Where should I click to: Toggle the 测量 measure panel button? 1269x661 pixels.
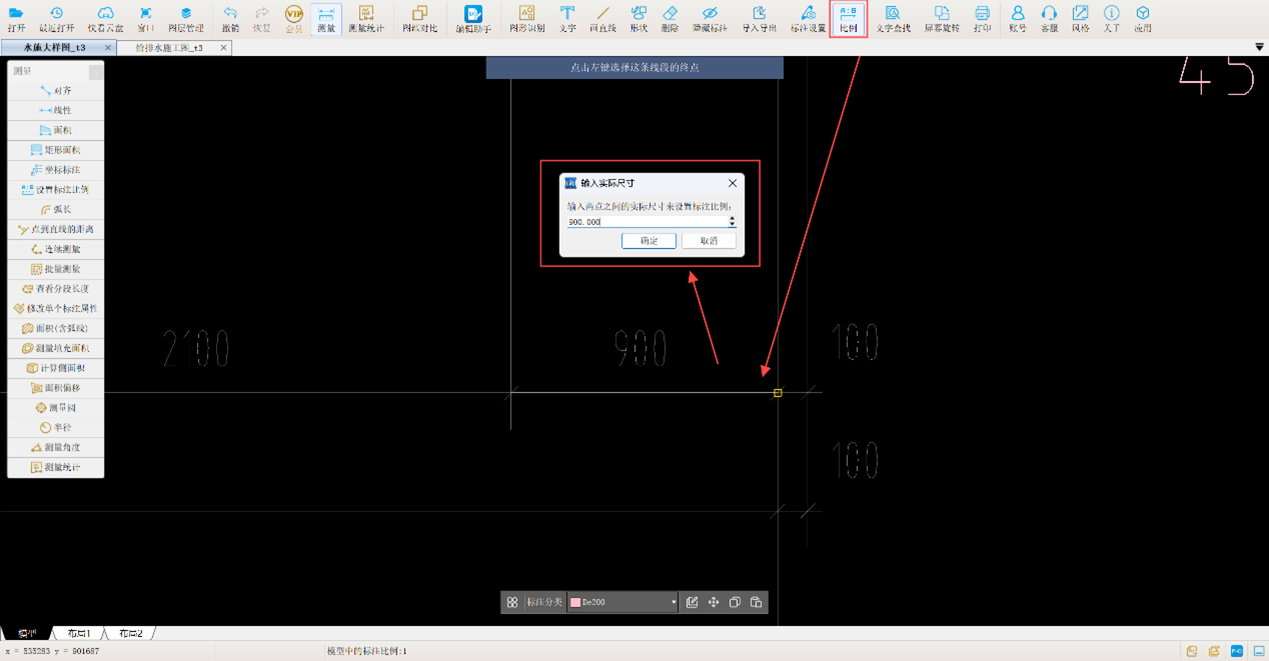pyautogui.click(x=325, y=18)
